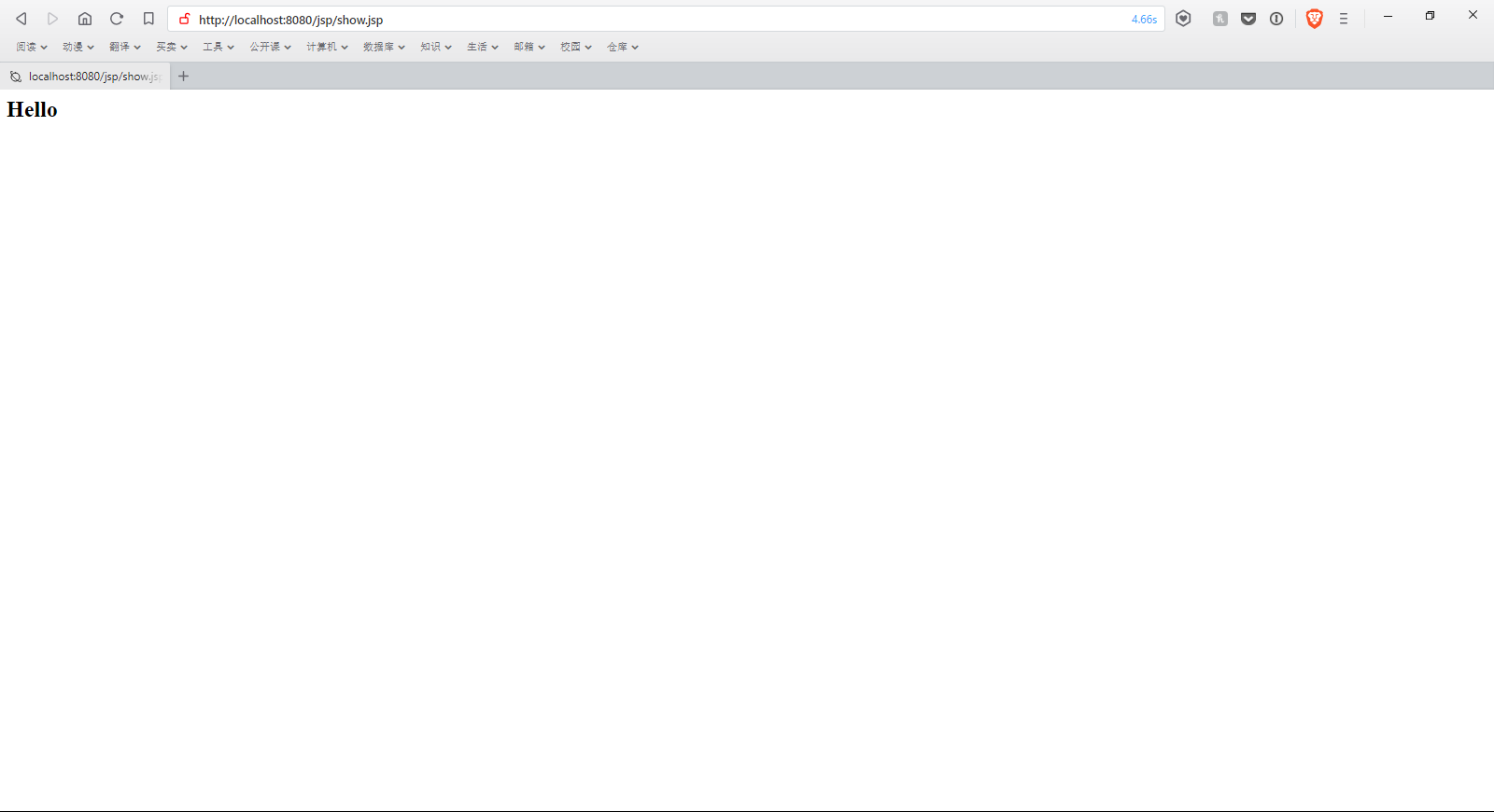Expand the 工具 bookmarks folder
This screenshot has width=1494, height=812.
click(x=218, y=47)
